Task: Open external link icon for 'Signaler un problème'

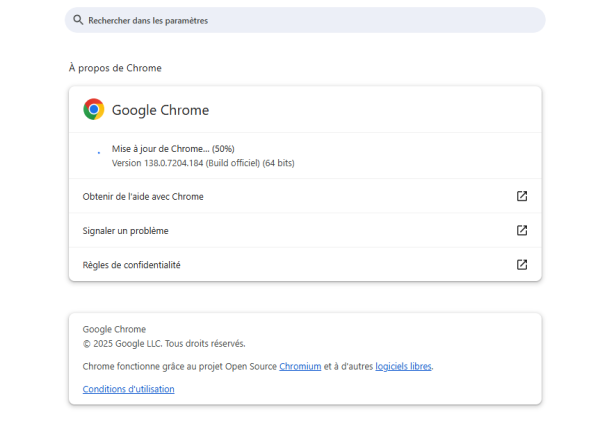Action: [522, 230]
